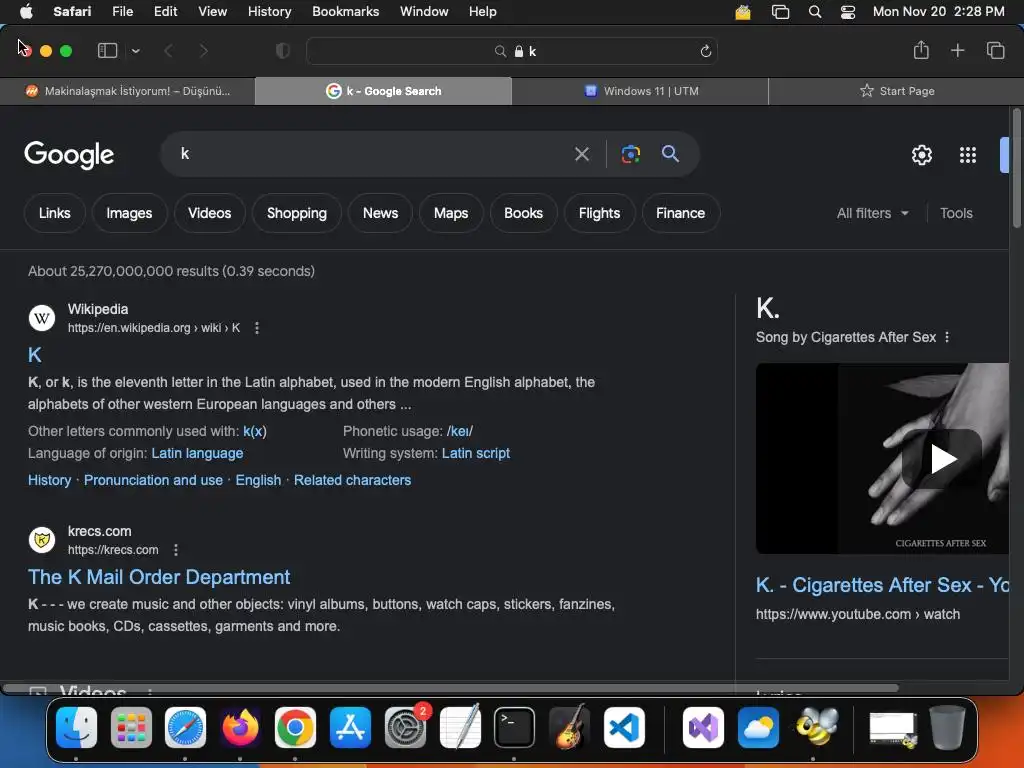The height and width of the screenshot is (768, 1024).
Task: Follow the /keɪ/ phonetic link
Action: pos(460,431)
